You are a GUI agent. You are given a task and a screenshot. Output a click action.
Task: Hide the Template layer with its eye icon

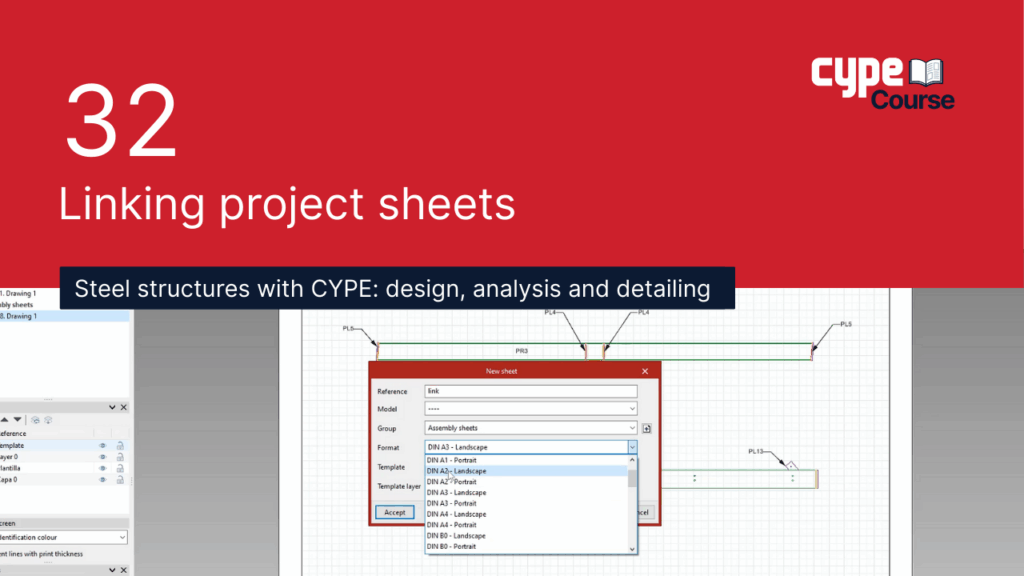coord(102,445)
